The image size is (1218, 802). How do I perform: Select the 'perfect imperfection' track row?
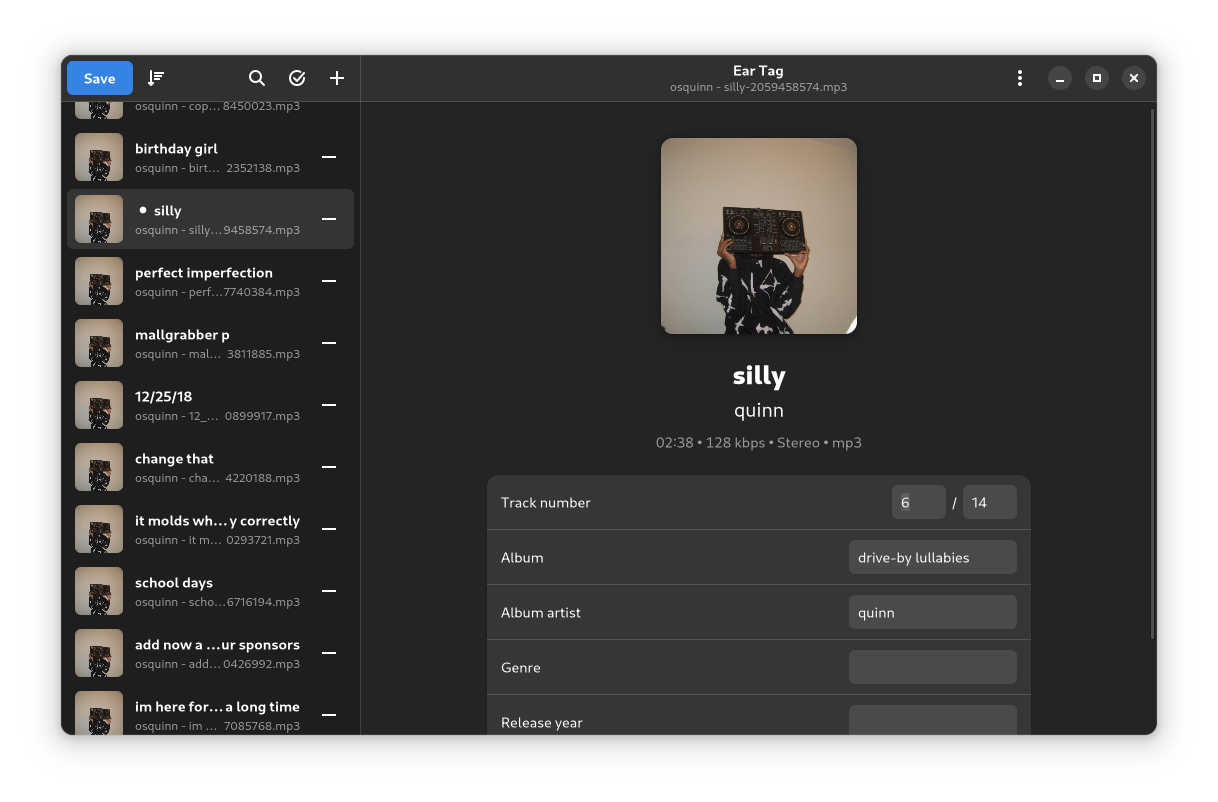pyautogui.click(x=210, y=281)
